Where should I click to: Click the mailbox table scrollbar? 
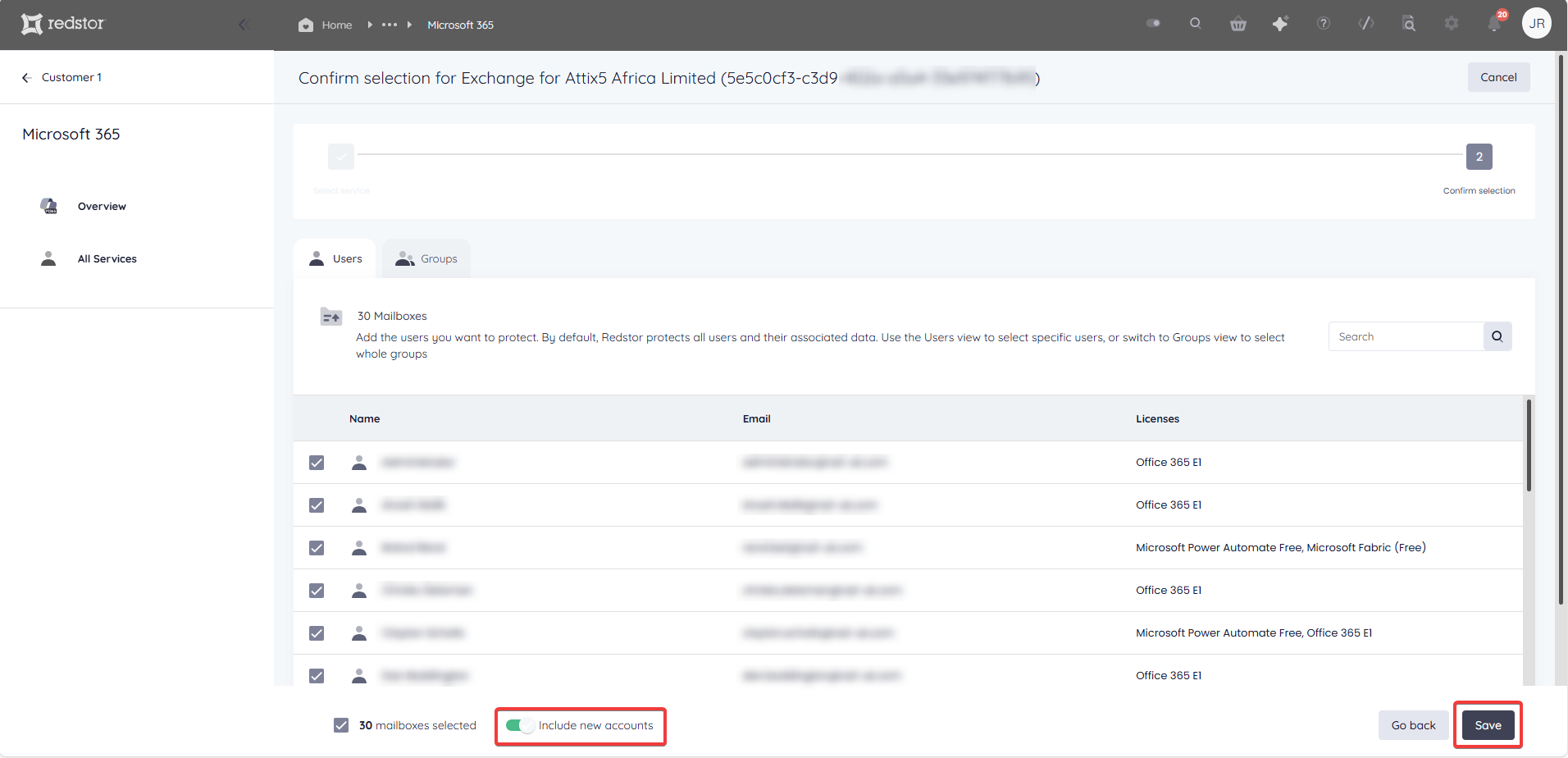pos(1529,445)
